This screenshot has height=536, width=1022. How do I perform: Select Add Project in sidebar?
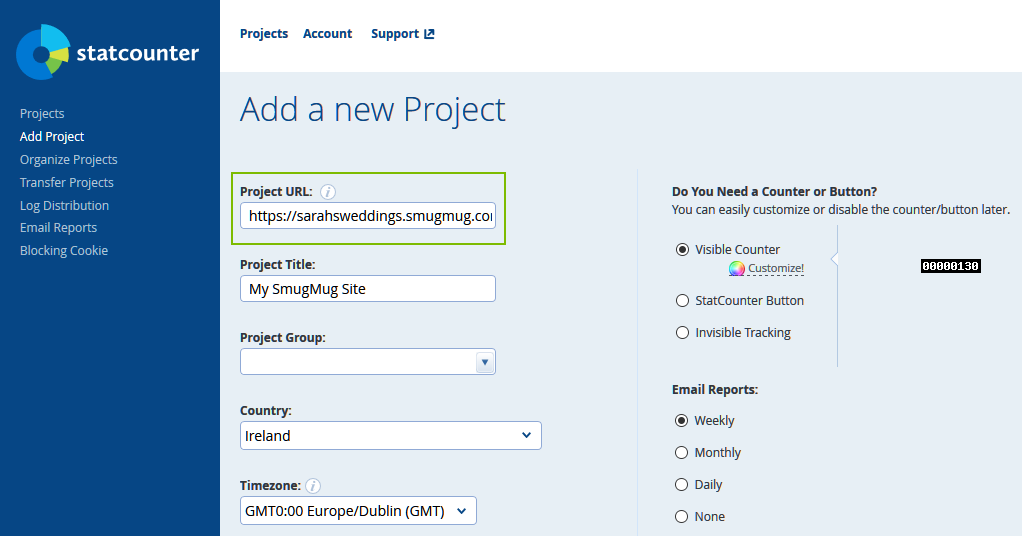[x=51, y=136]
